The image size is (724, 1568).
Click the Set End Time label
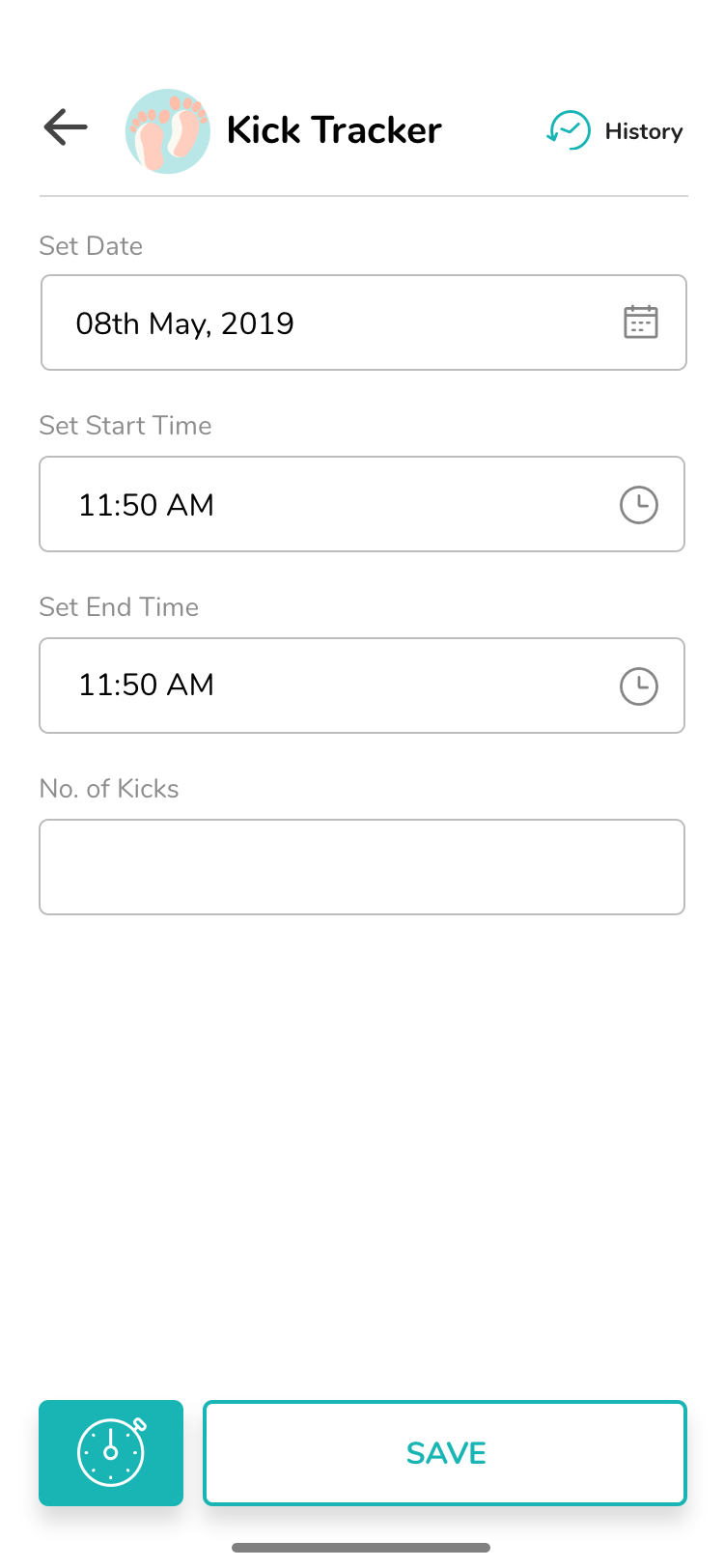(119, 607)
